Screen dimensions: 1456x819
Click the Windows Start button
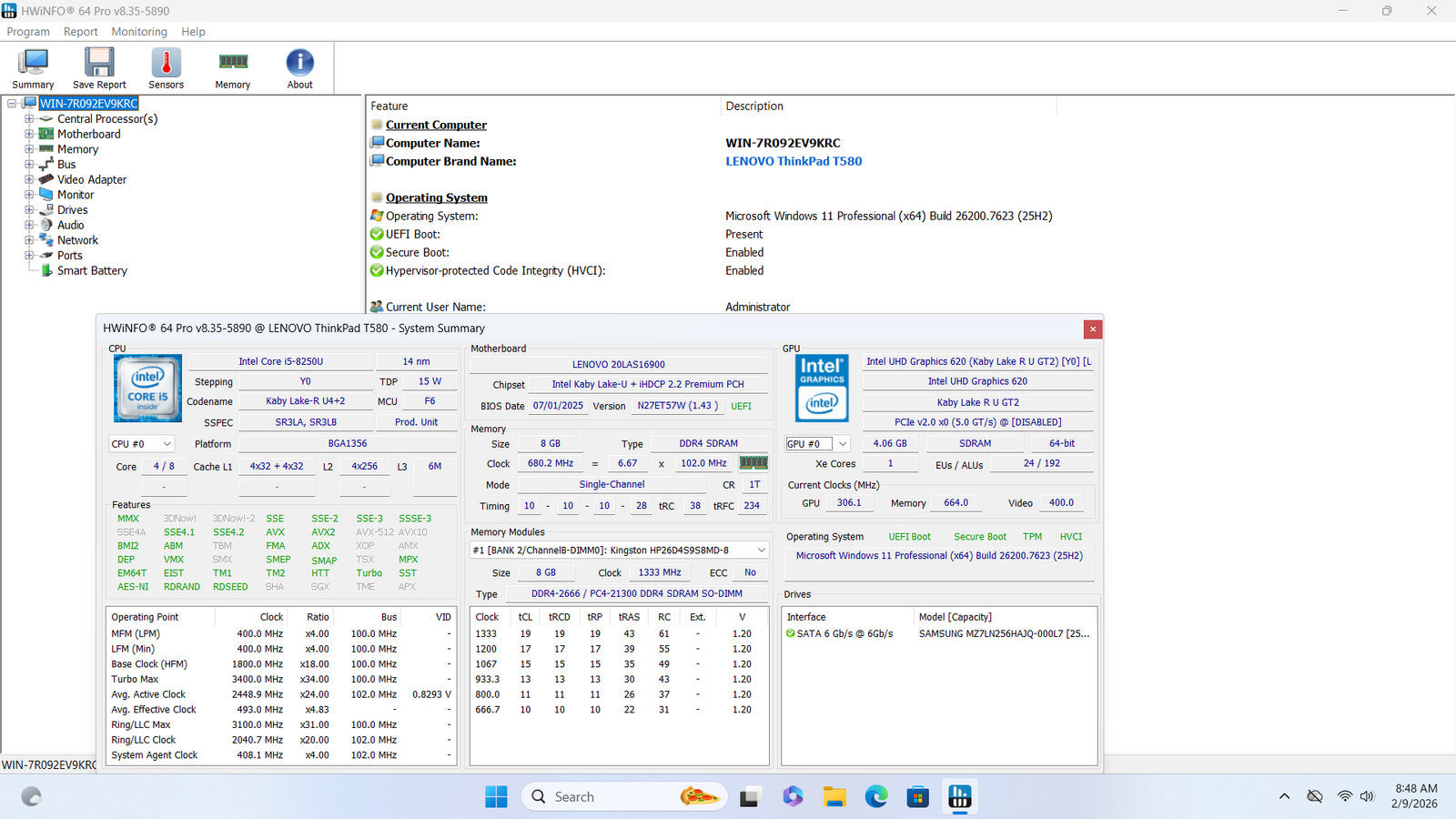point(496,797)
